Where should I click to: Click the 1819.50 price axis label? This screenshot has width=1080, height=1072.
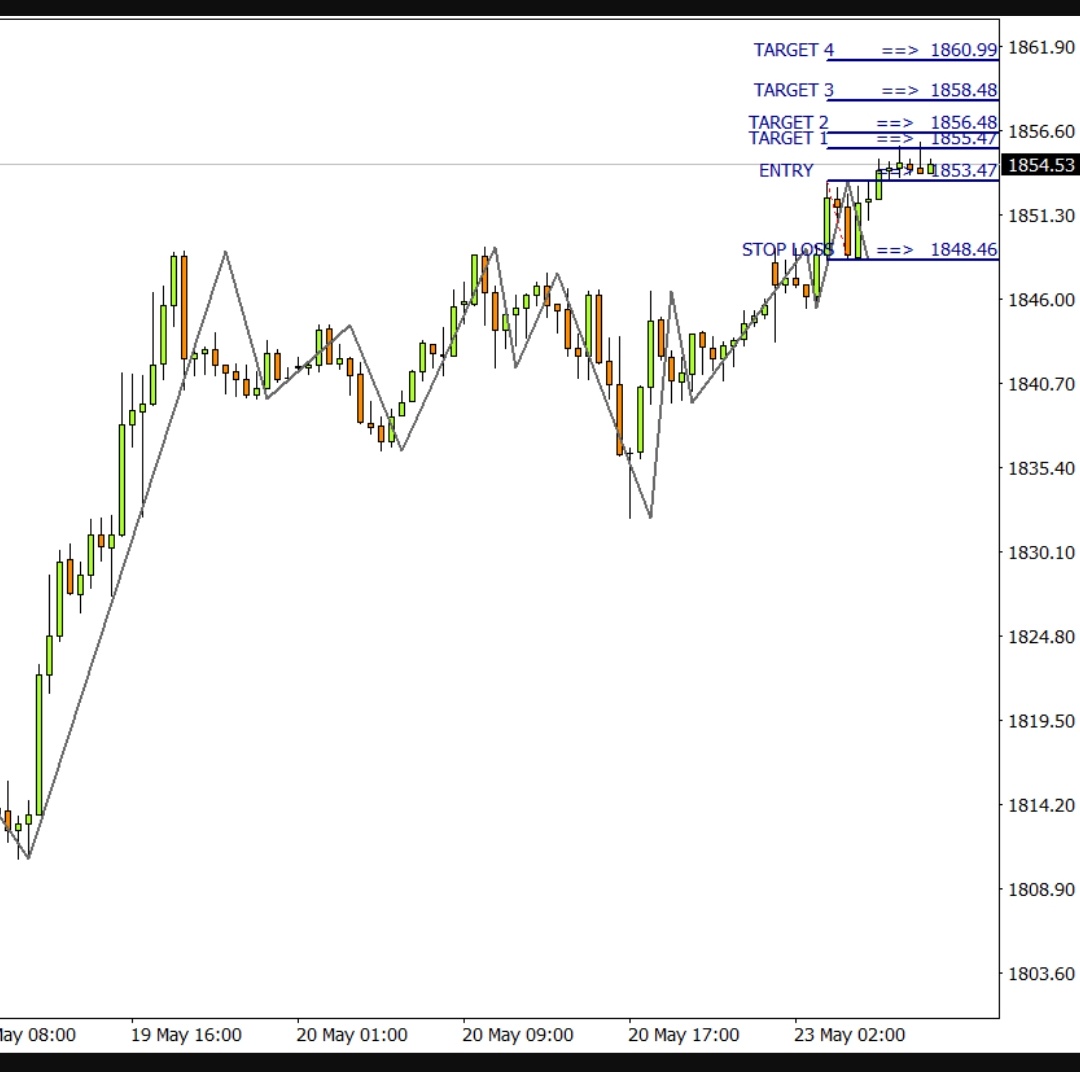click(1041, 721)
